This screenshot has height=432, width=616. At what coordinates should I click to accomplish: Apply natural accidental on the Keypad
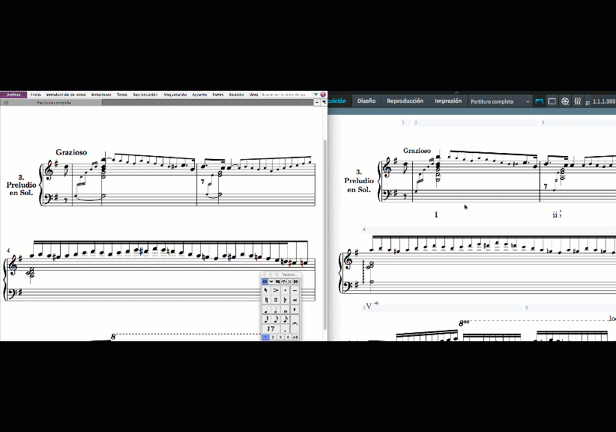click(x=266, y=300)
